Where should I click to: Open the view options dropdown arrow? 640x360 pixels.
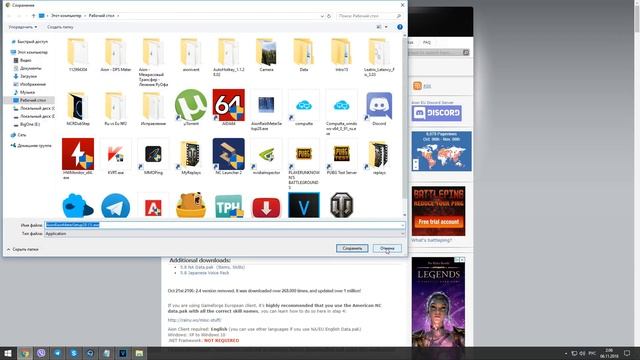(x=386, y=27)
